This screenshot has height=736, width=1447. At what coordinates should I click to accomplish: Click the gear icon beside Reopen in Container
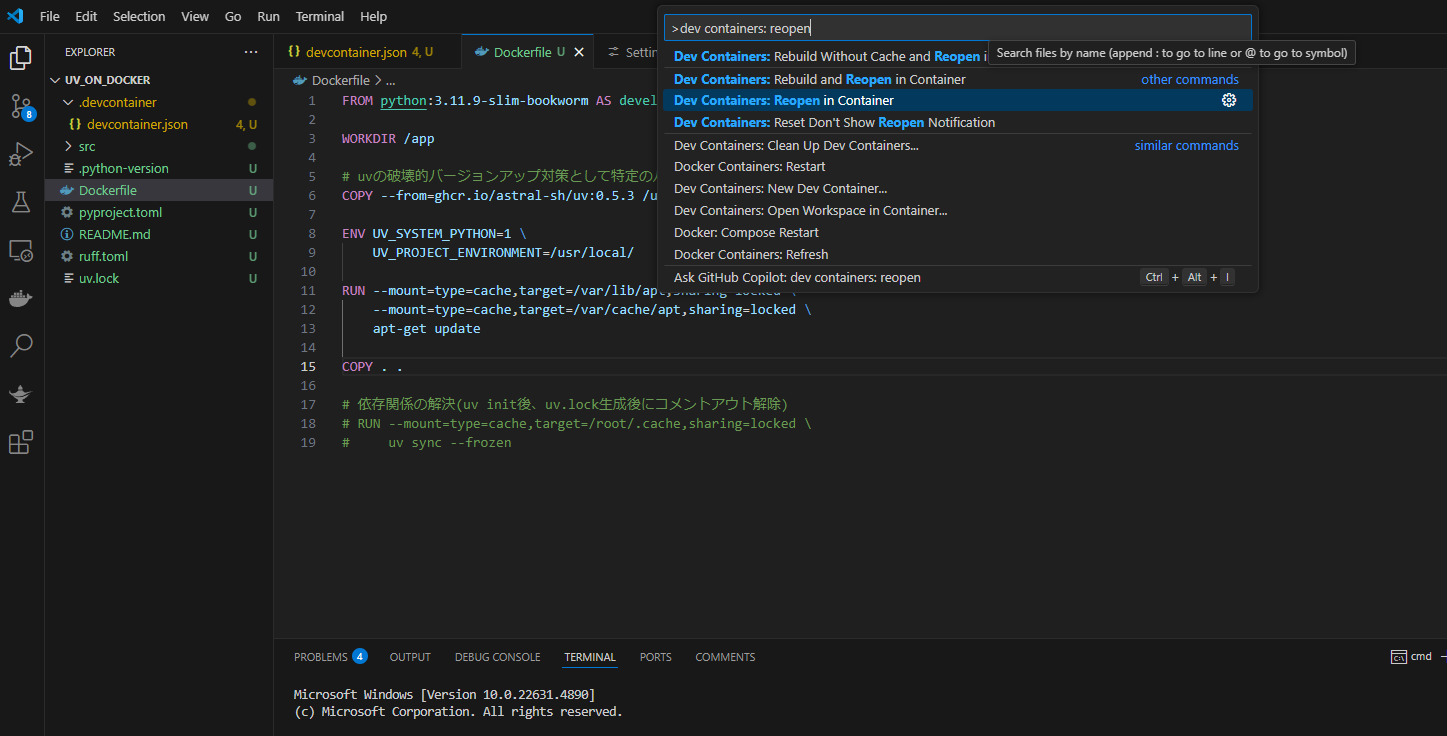pos(1229,100)
